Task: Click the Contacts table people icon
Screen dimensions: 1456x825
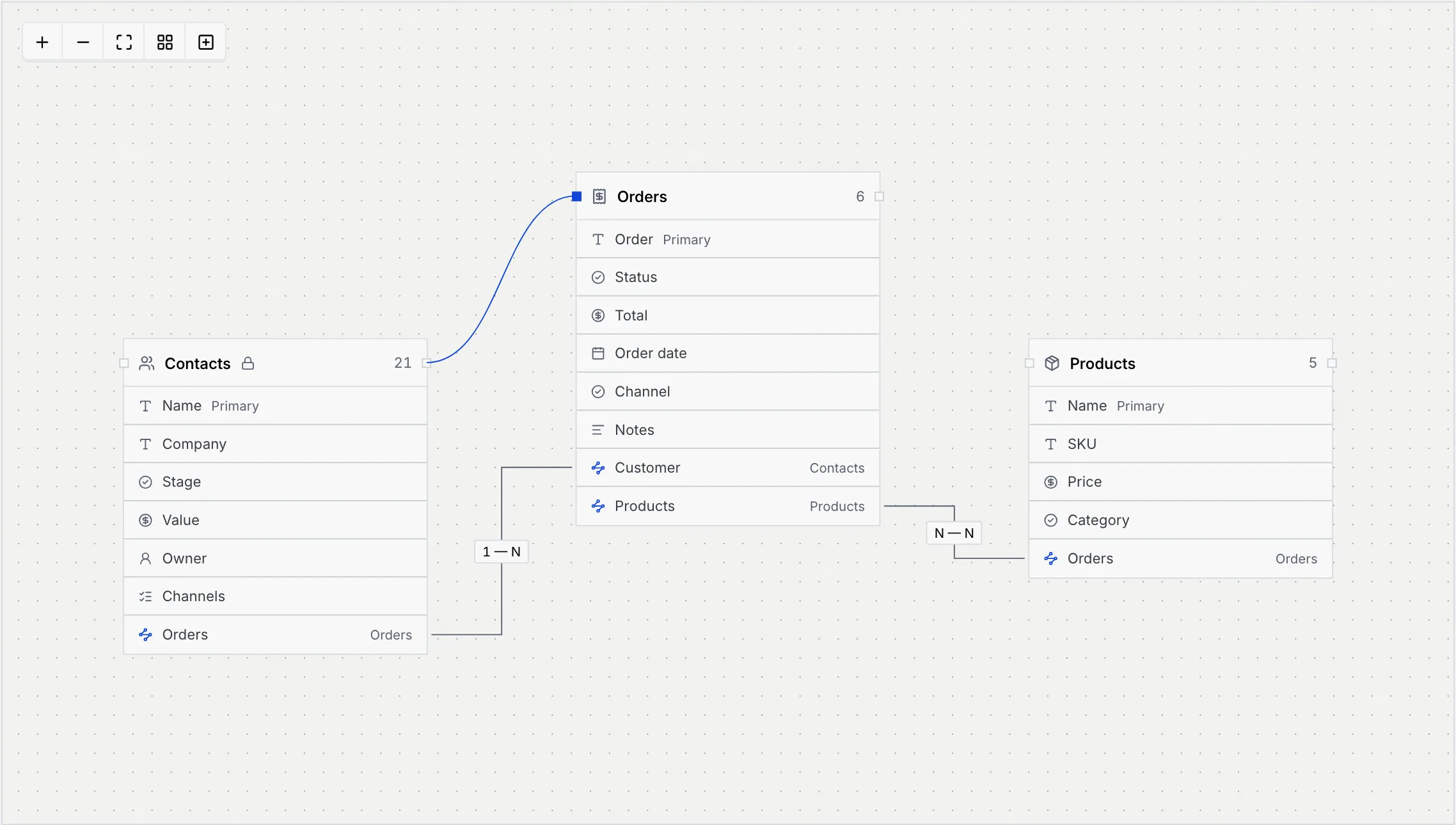Action: coord(146,363)
